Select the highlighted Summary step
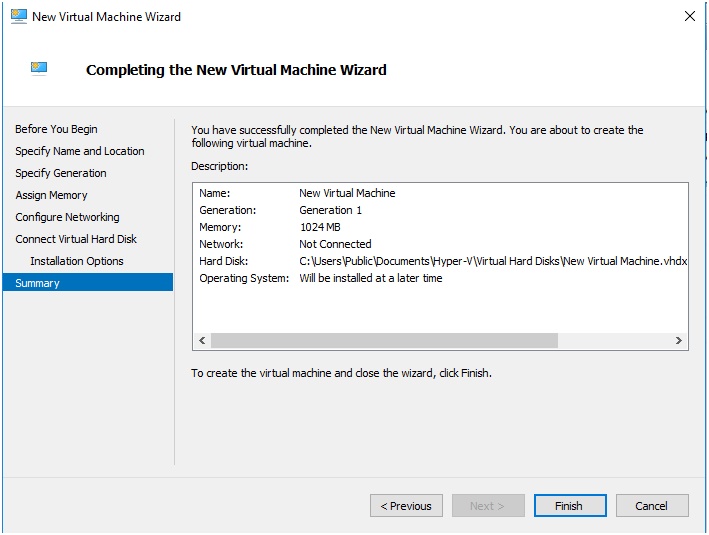 [88, 282]
